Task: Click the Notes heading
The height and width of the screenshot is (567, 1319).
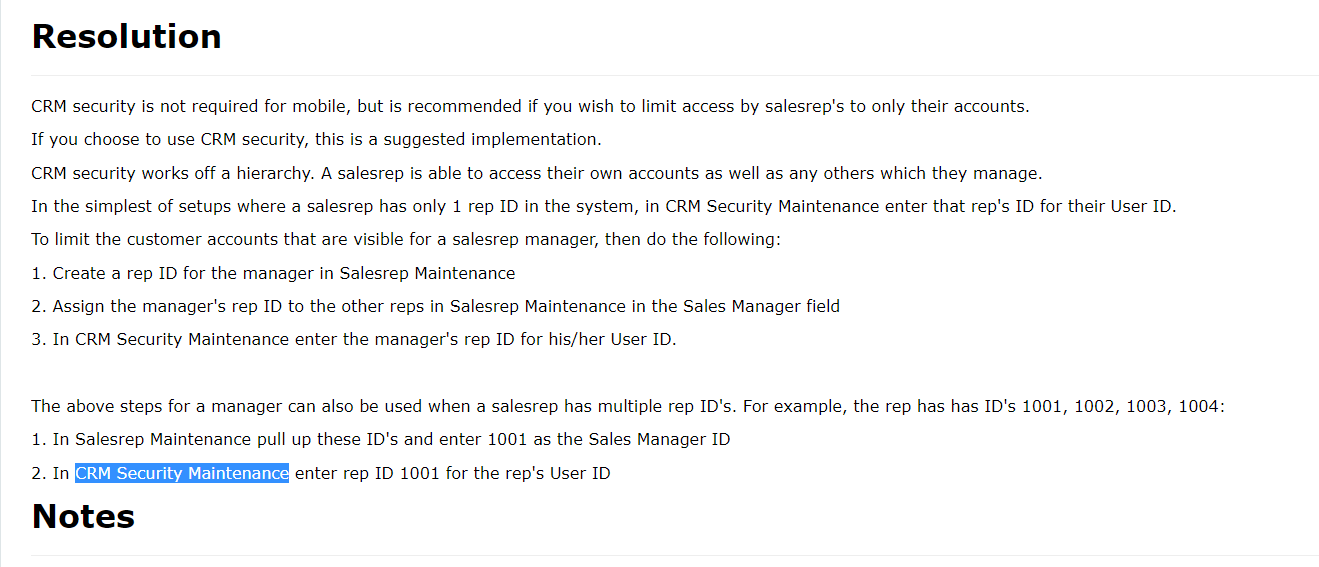Action: [x=83, y=516]
